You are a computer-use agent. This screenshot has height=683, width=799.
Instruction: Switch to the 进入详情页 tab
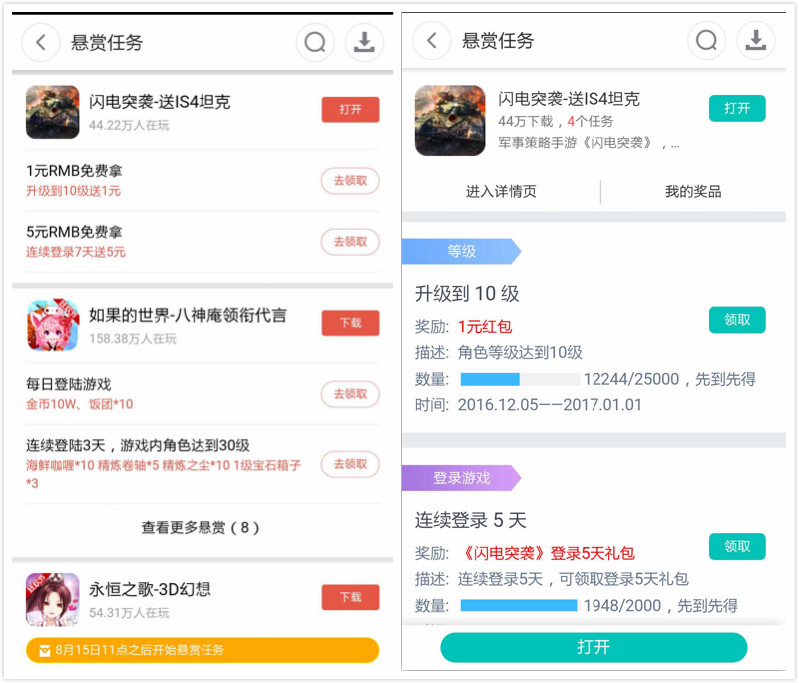coord(501,191)
